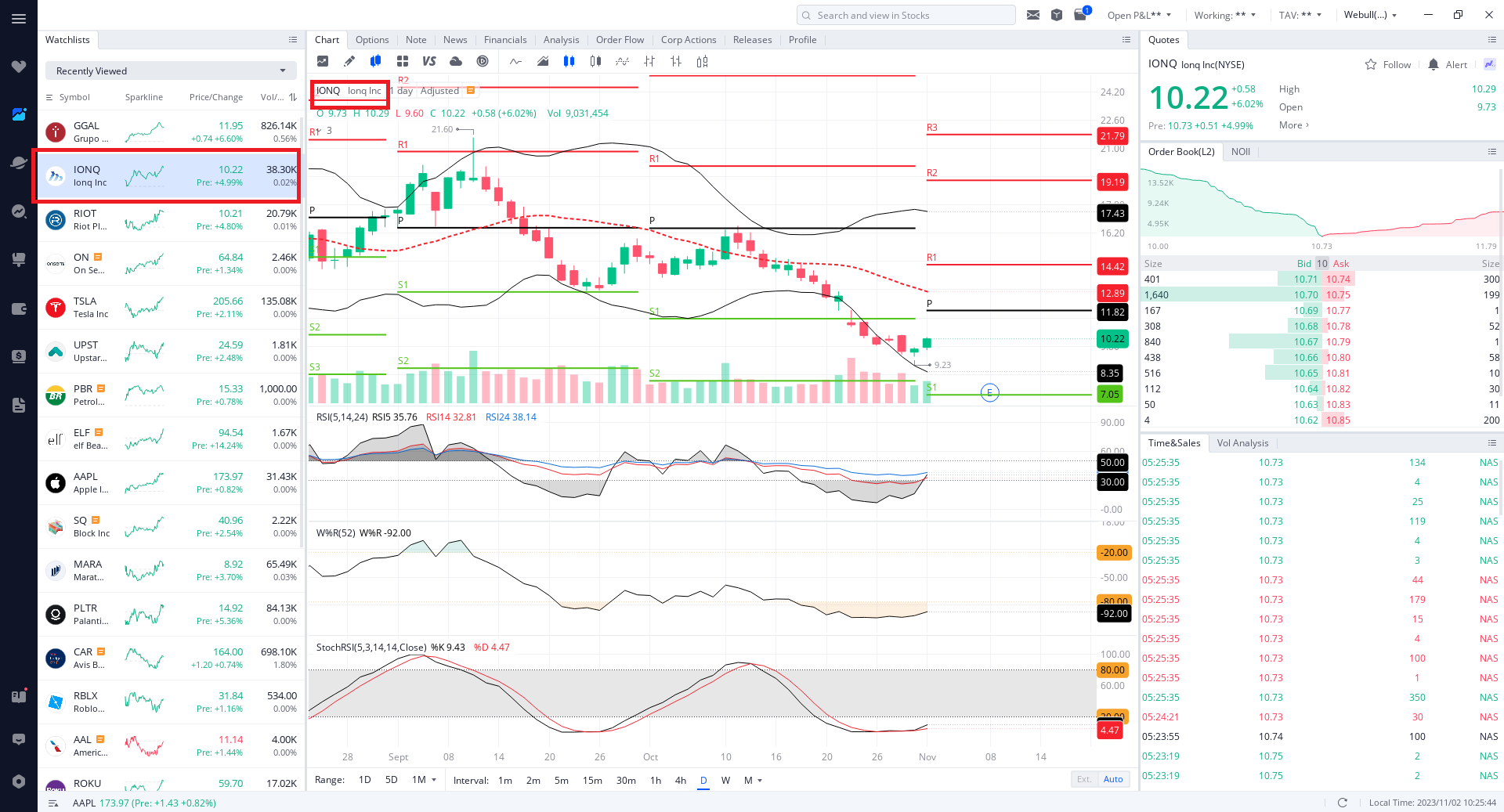Image resolution: width=1504 pixels, height=812 pixels.
Task: Open the hamburger menu in the left sidebar
Action: click(x=19, y=19)
